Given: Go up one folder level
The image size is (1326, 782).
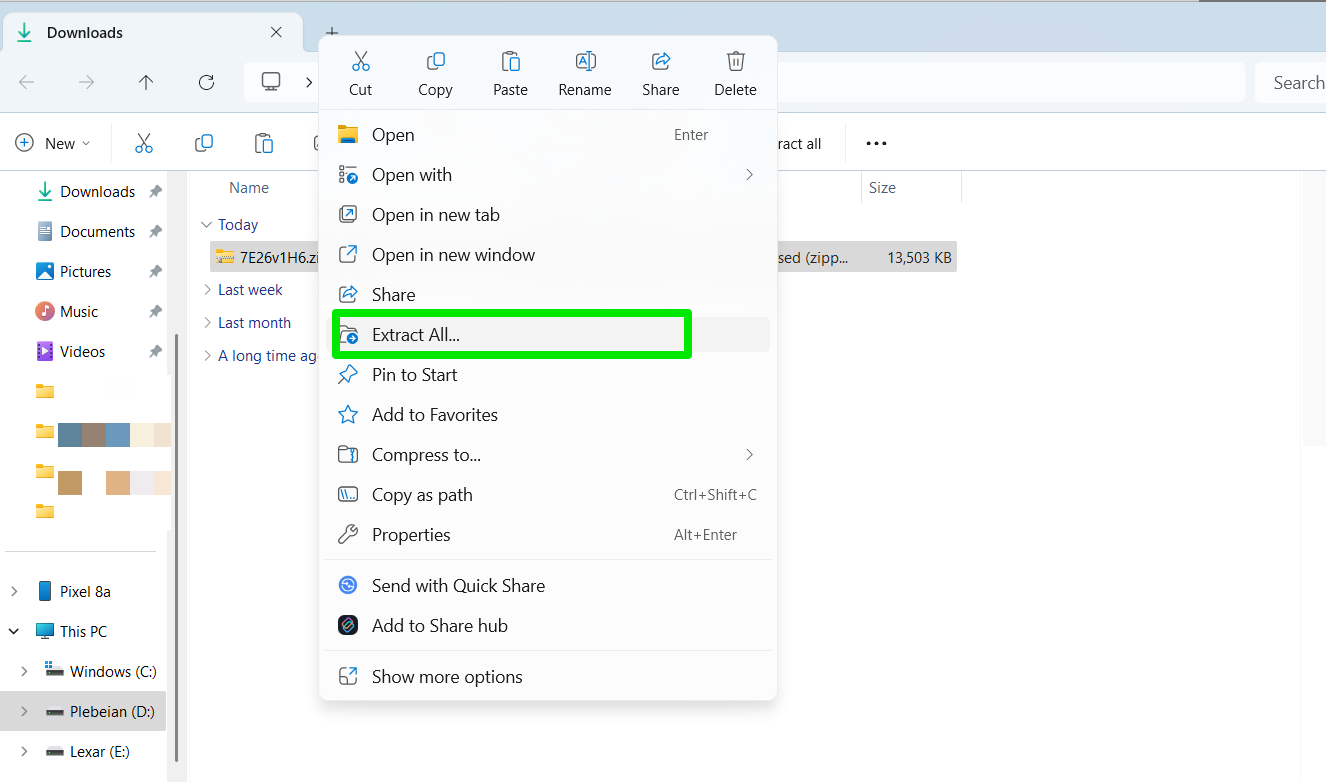Looking at the screenshot, I should point(146,82).
